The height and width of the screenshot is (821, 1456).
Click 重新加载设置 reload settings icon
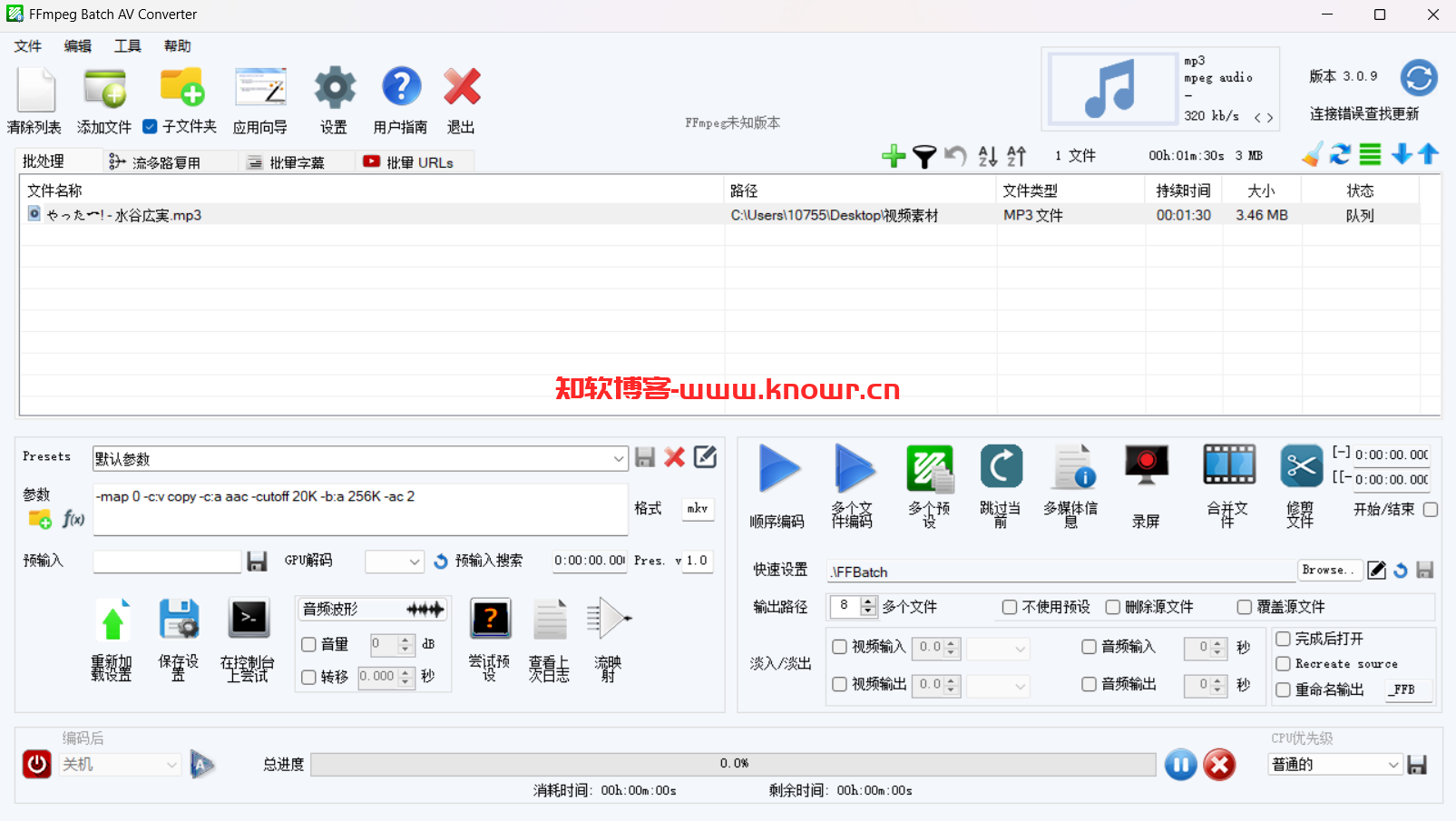[x=112, y=621]
